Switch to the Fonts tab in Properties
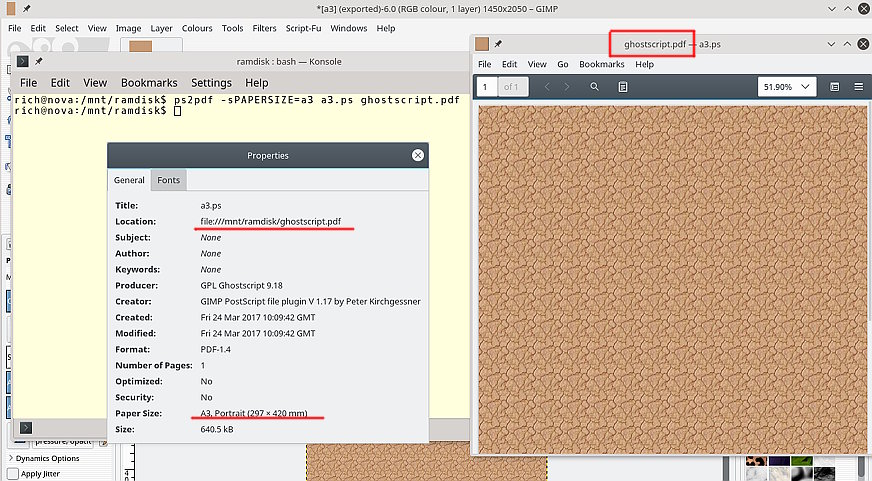This screenshot has height=481, width=872. click(168, 180)
